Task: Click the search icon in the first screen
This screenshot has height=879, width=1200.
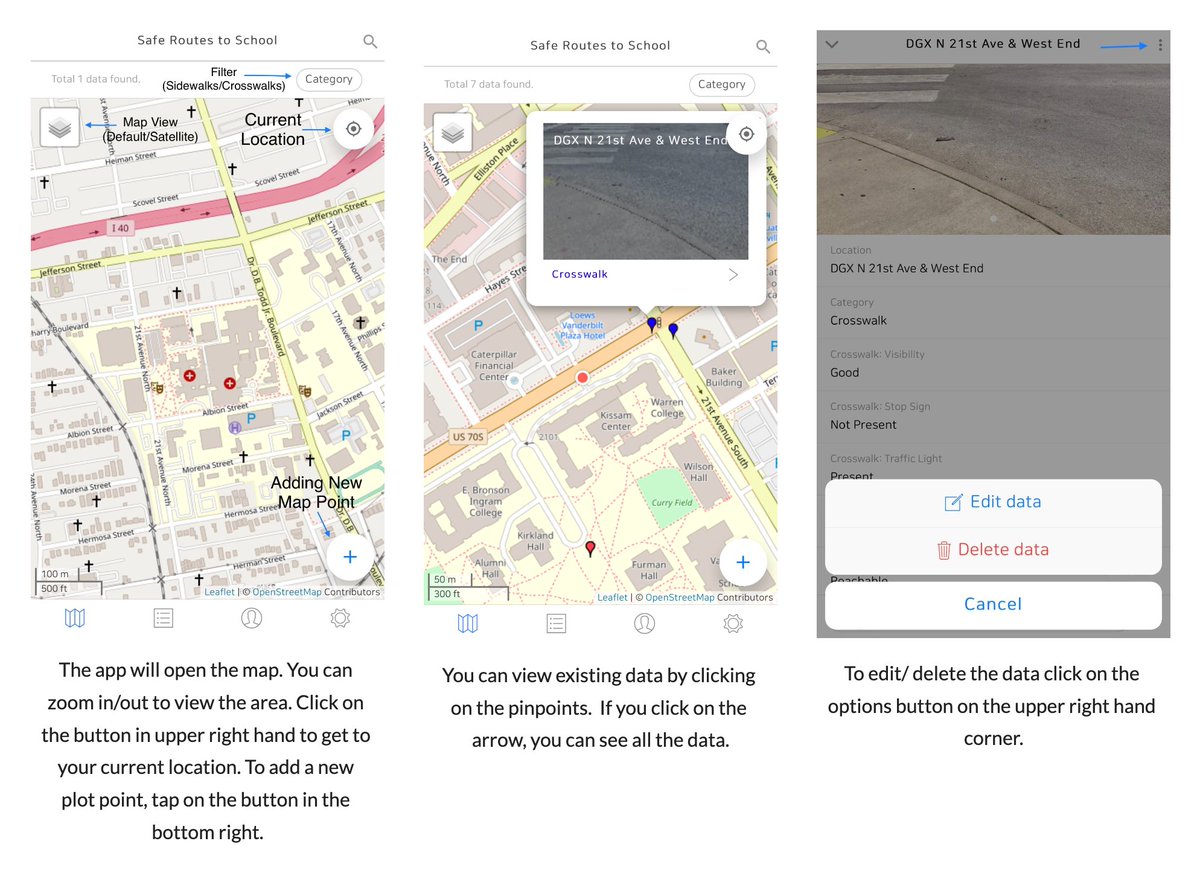Action: 370,41
